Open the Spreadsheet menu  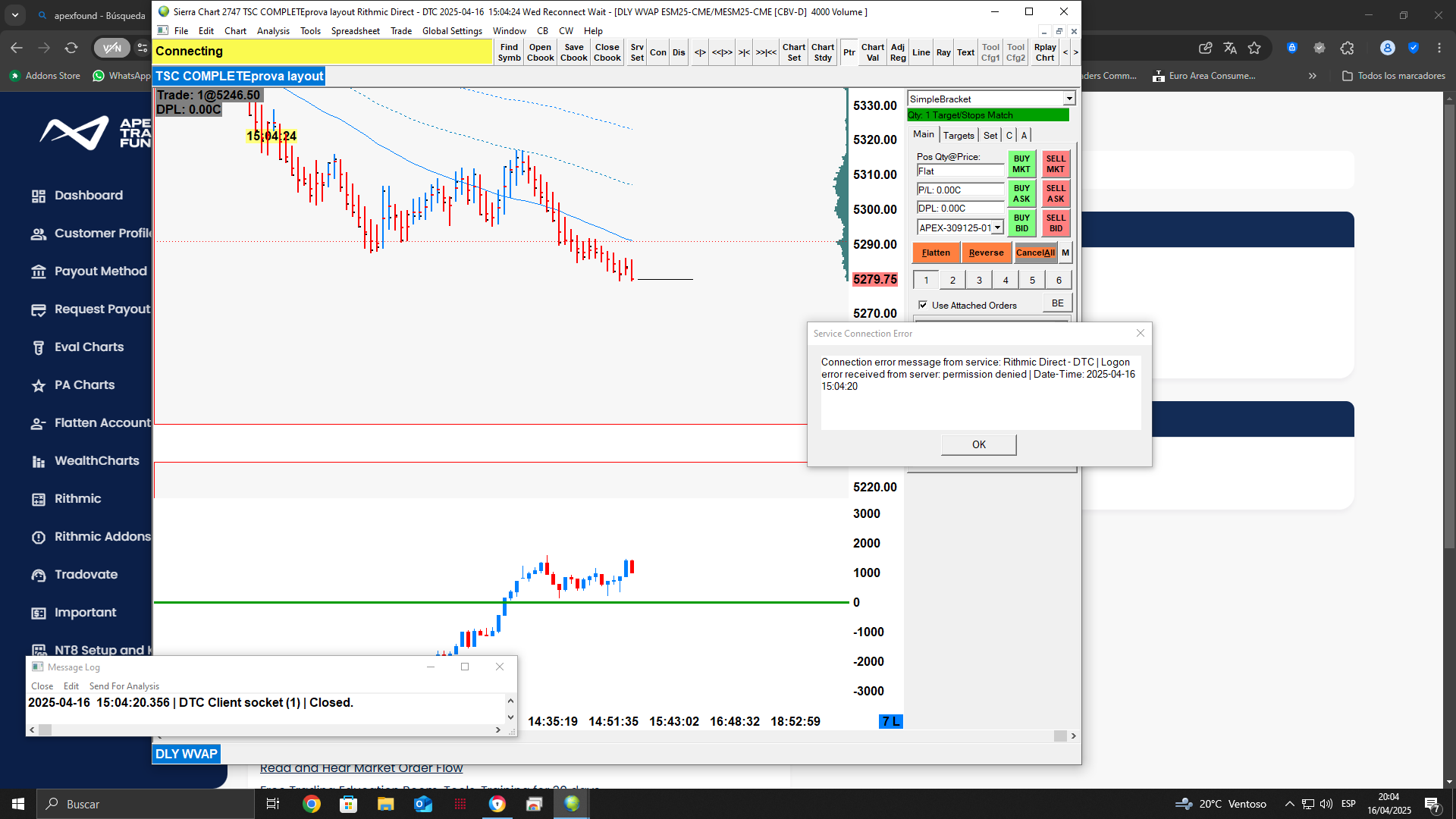click(355, 31)
